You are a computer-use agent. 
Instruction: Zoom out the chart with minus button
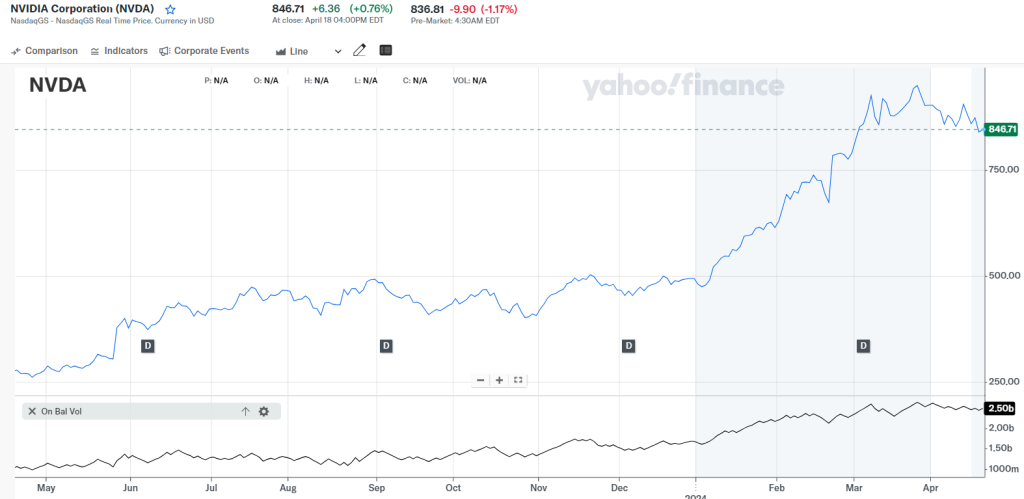pyautogui.click(x=481, y=380)
